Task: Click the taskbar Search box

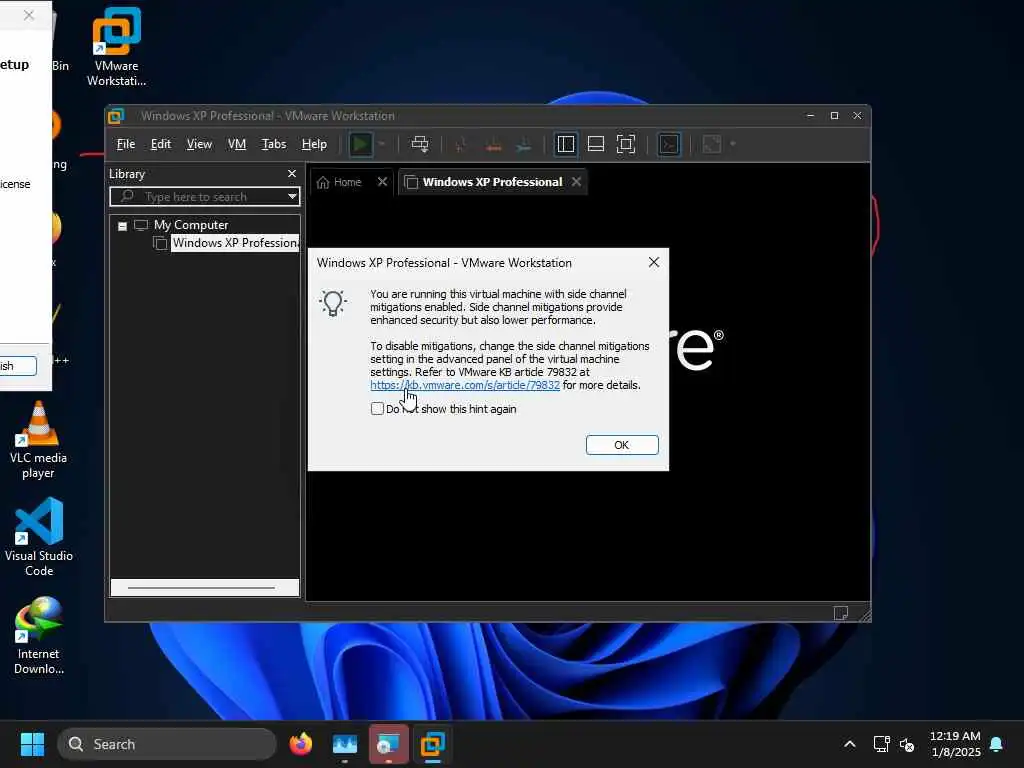Action: click(x=167, y=744)
